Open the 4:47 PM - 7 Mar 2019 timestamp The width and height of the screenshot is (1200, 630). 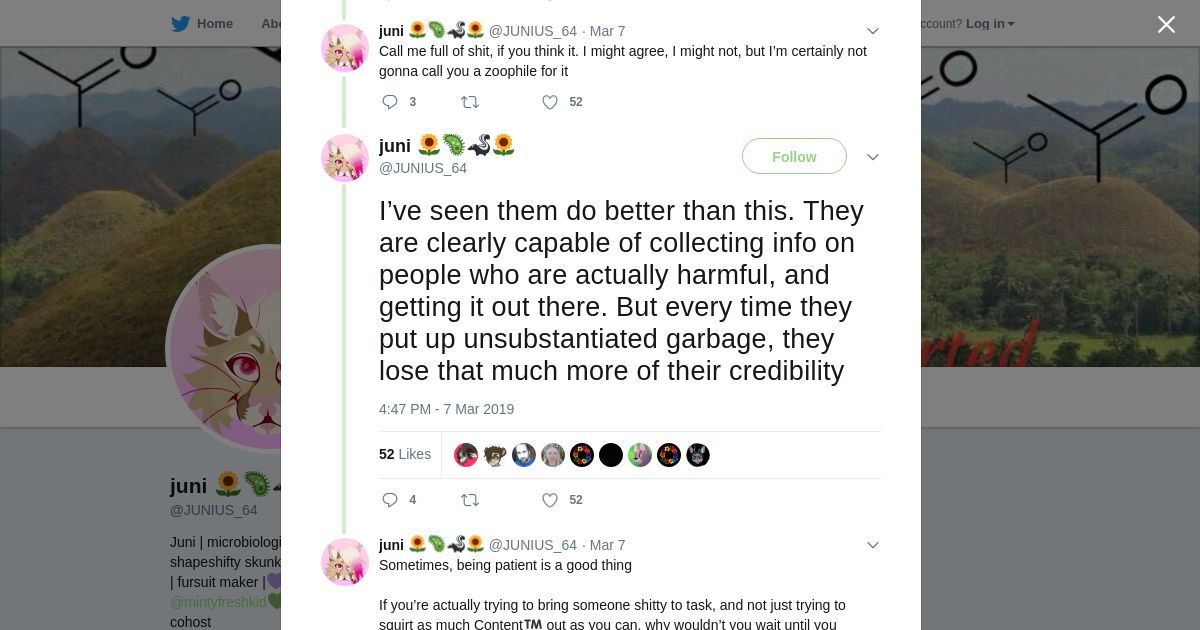(x=446, y=409)
